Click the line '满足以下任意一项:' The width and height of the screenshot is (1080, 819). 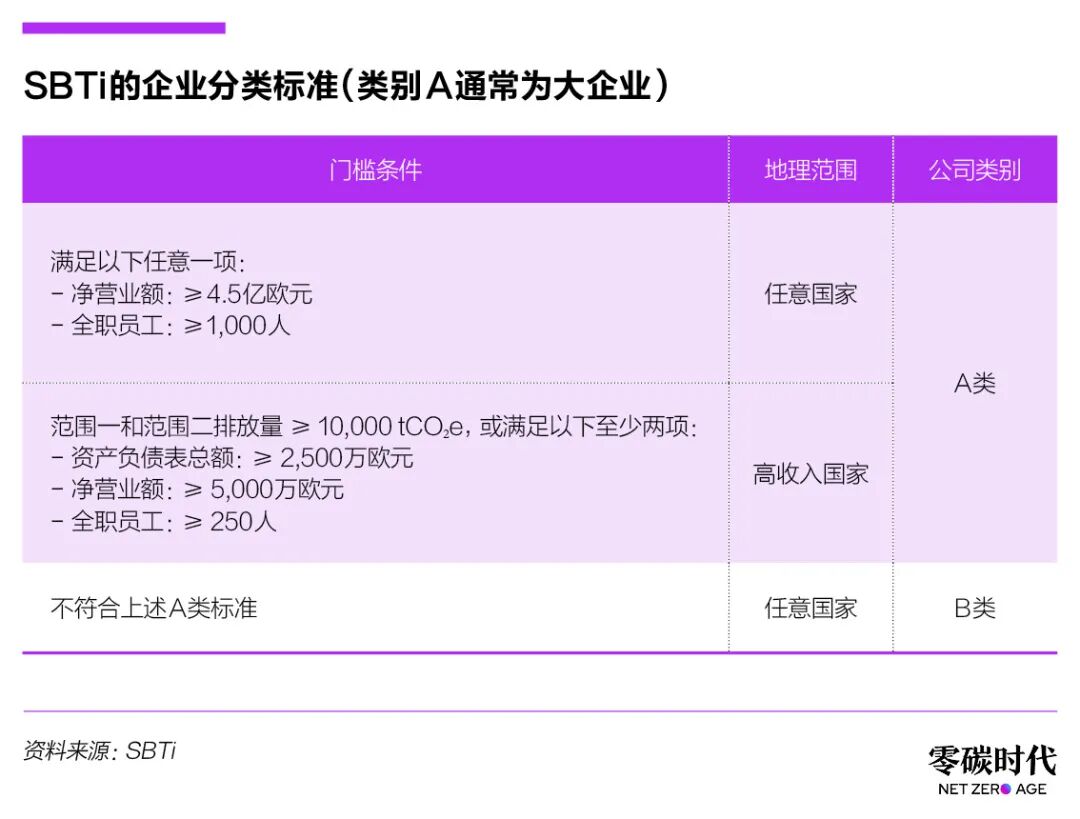coord(147,262)
